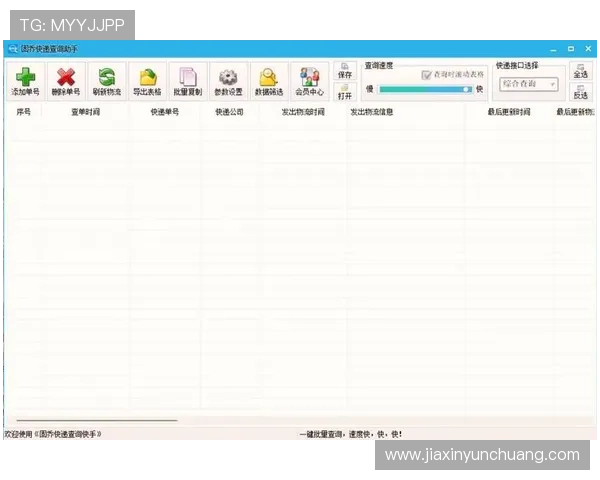Click the horizontal scrollbar at bottom
Viewport: 600px width, 480px height.
97,420
